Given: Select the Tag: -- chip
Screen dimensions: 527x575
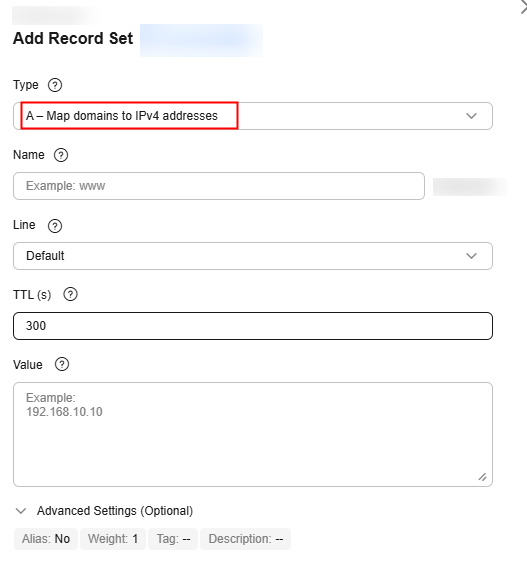Looking at the screenshot, I should (x=173, y=539).
